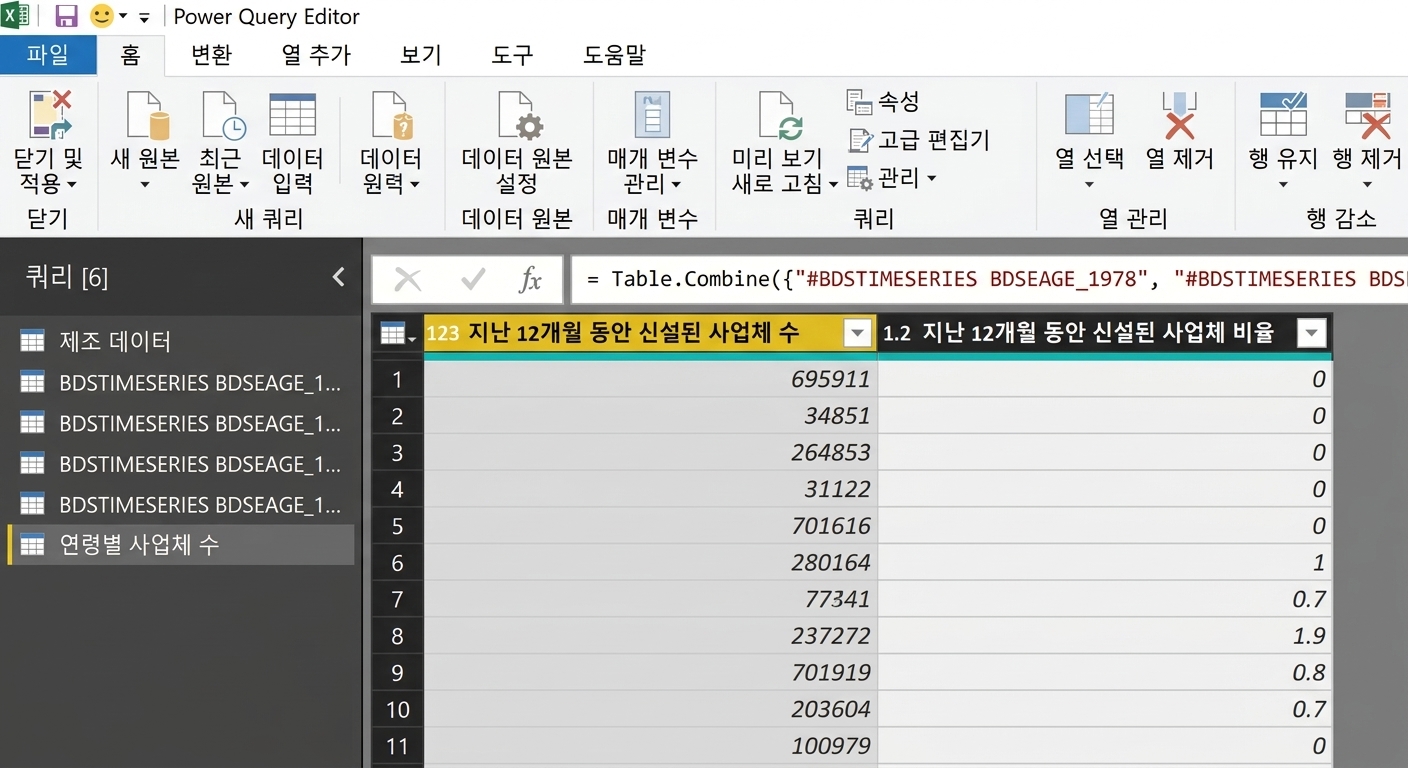Open 데이터 원본 설정
1408x768 pixels.
(x=517, y=142)
